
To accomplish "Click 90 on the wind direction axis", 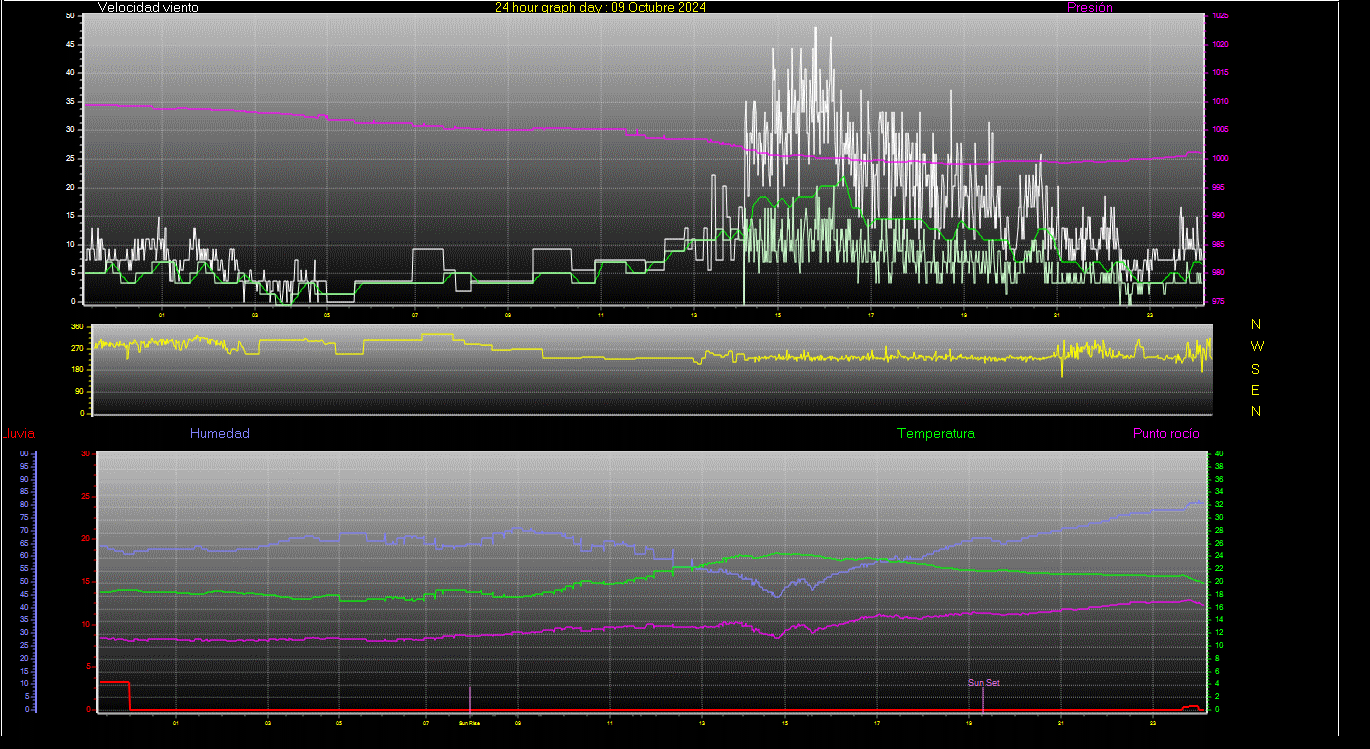I will point(79,392).
